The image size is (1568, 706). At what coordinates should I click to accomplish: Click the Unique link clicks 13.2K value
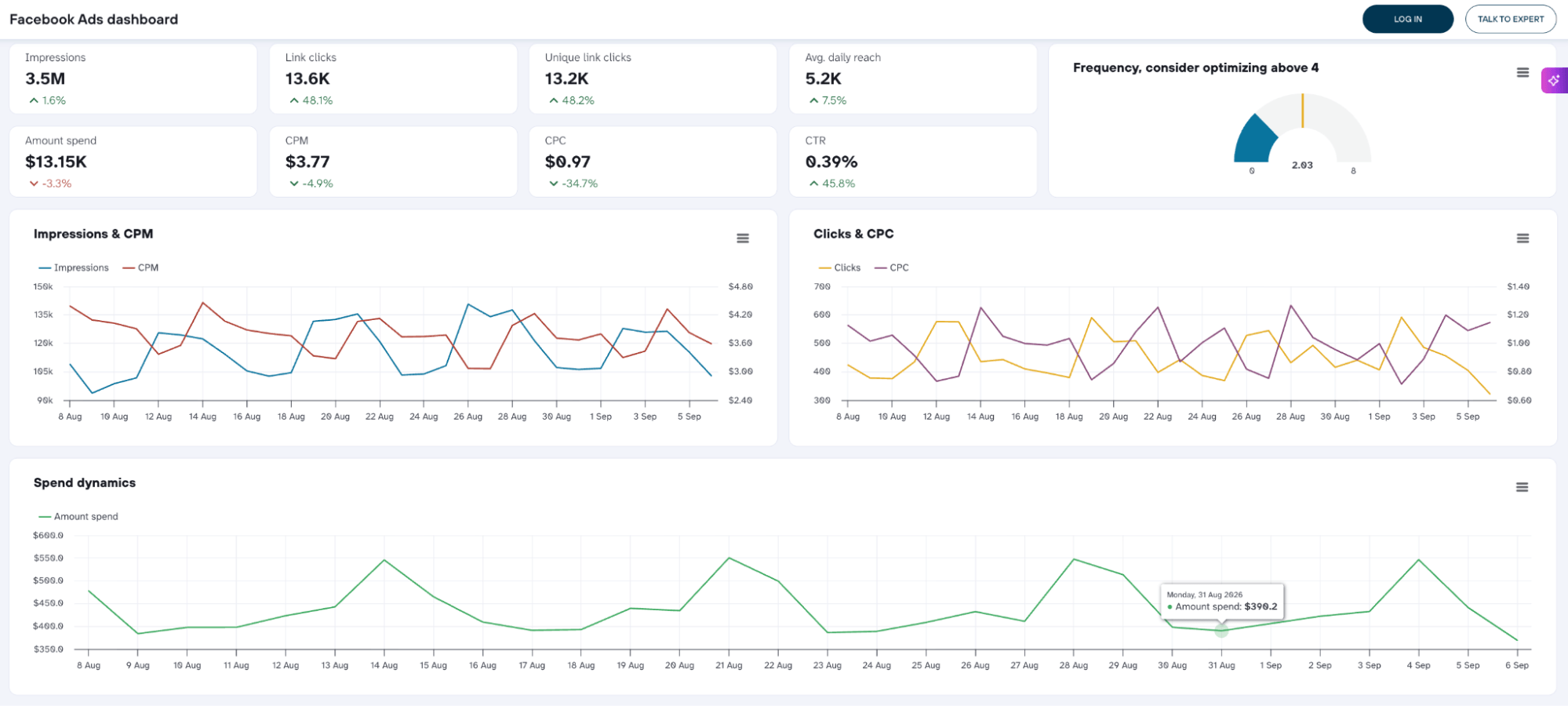(566, 78)
